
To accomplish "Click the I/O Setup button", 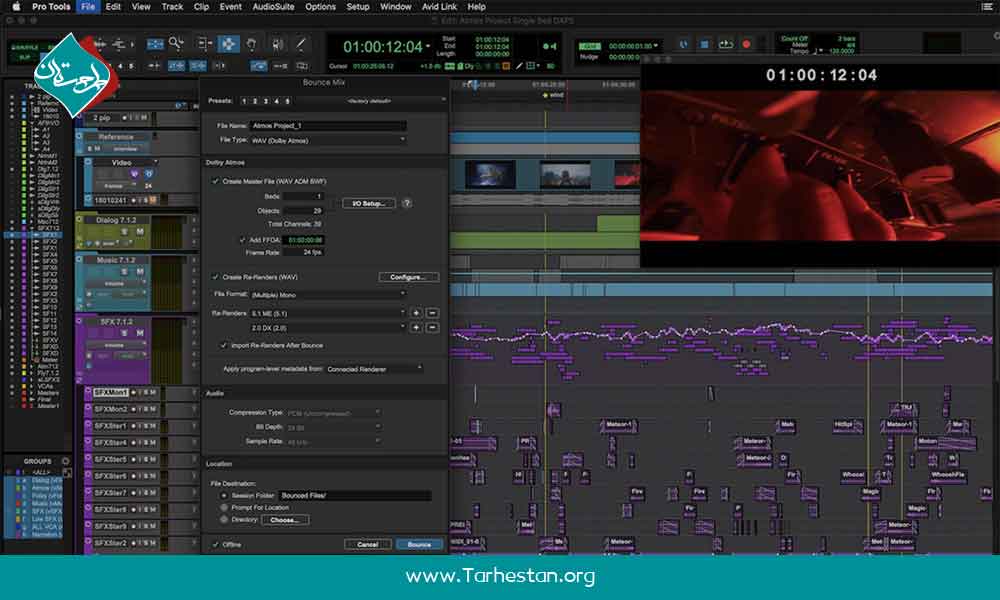I will coord(369,203).
